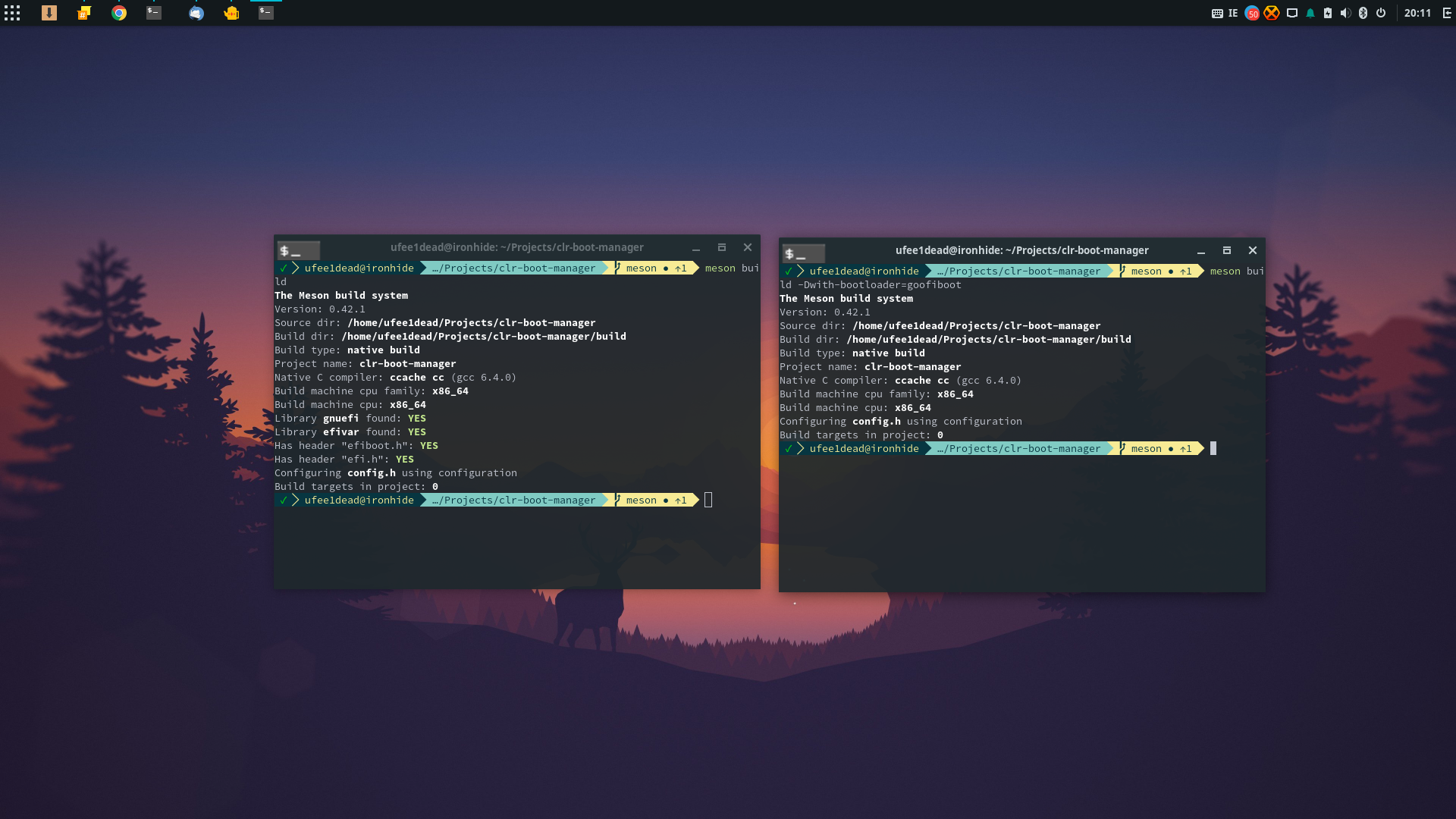This screenshot has height=819, width=1456.
Task: Check the battery charging indicator
Action: pos(1328,13)
